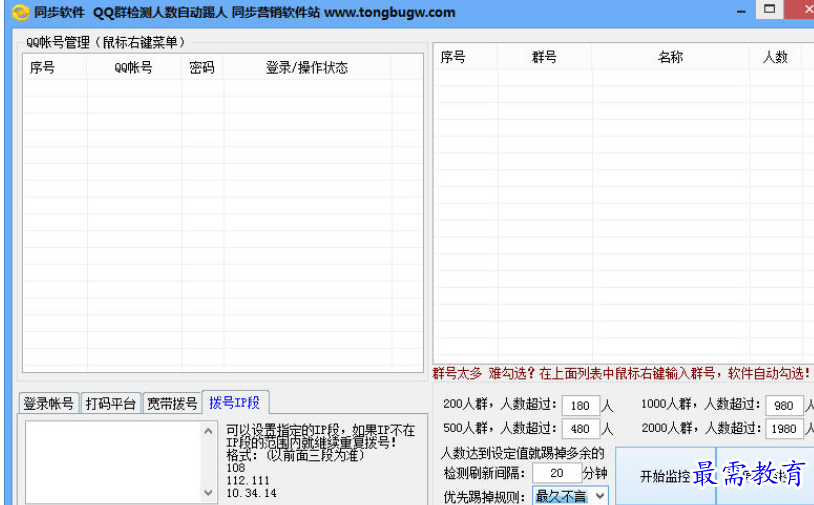Expand the 优先踢掉规则 dropdown
The width and height of the screenshot is (814, 505).
(x=600, y=496)
